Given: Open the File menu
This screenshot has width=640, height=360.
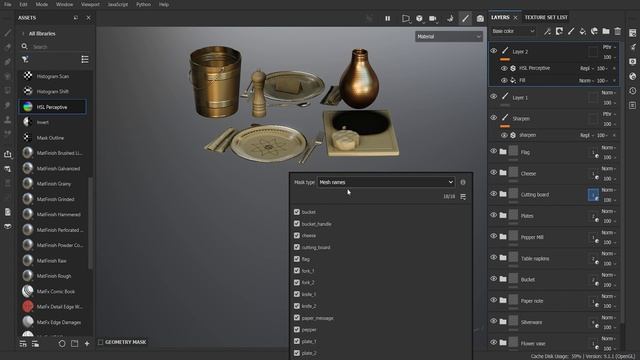Looking at the screenshot, I should click(x=8, y=4).
